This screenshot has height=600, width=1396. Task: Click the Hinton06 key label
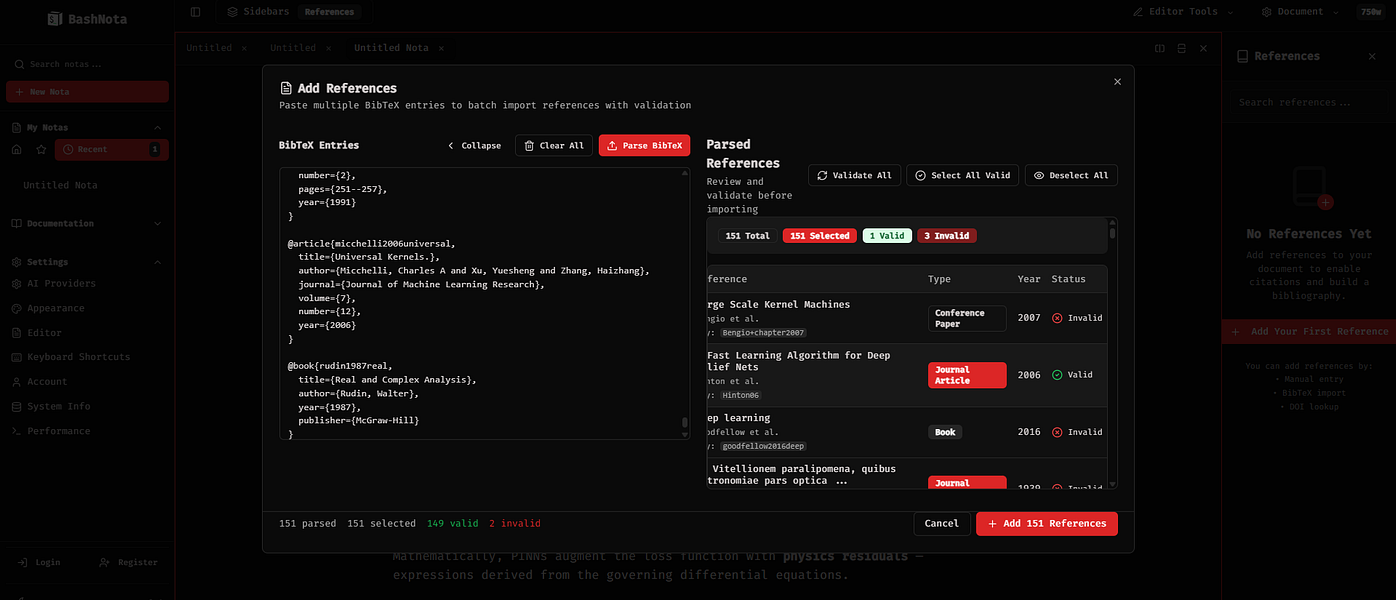coord(741,395)
